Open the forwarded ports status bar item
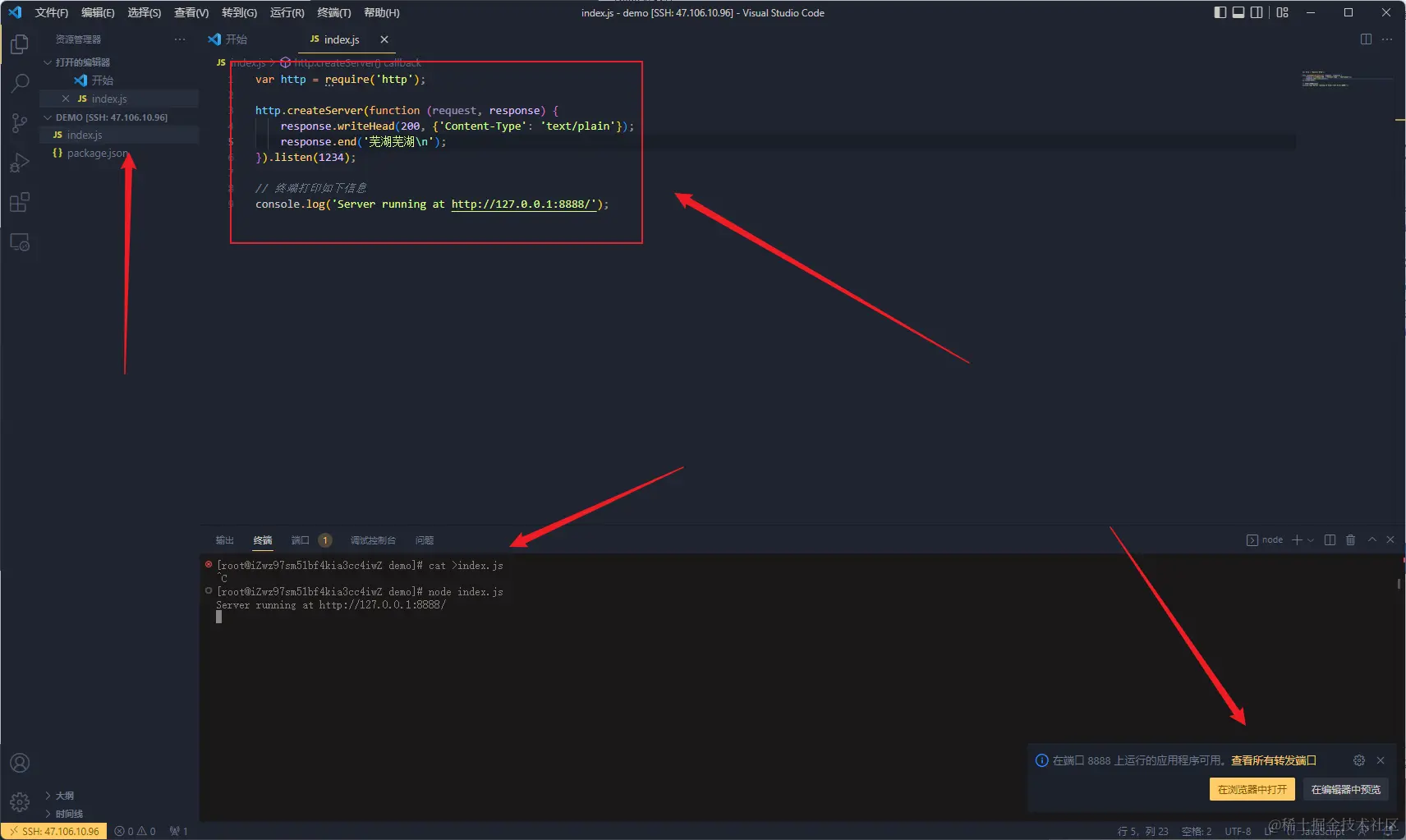This screenshot has width=1406, height=840. point(179,831)
